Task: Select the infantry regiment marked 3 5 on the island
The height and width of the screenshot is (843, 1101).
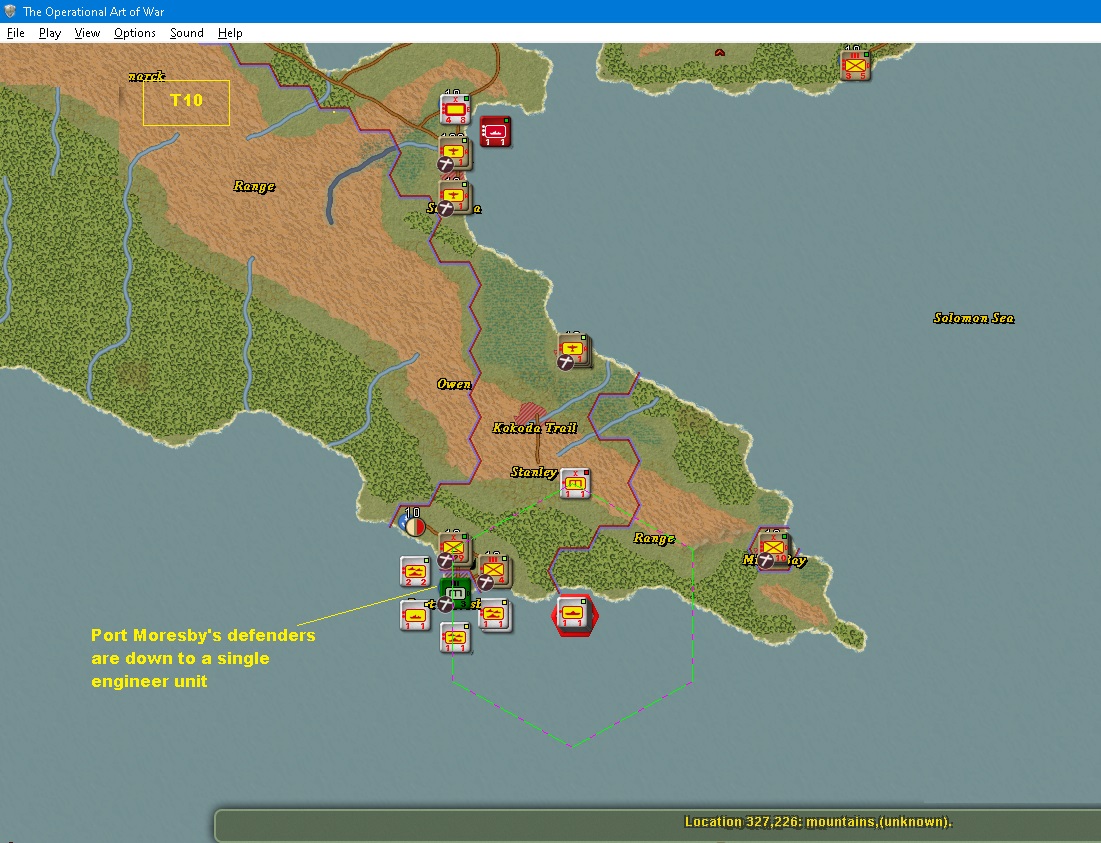Action: tap(855, 65)
